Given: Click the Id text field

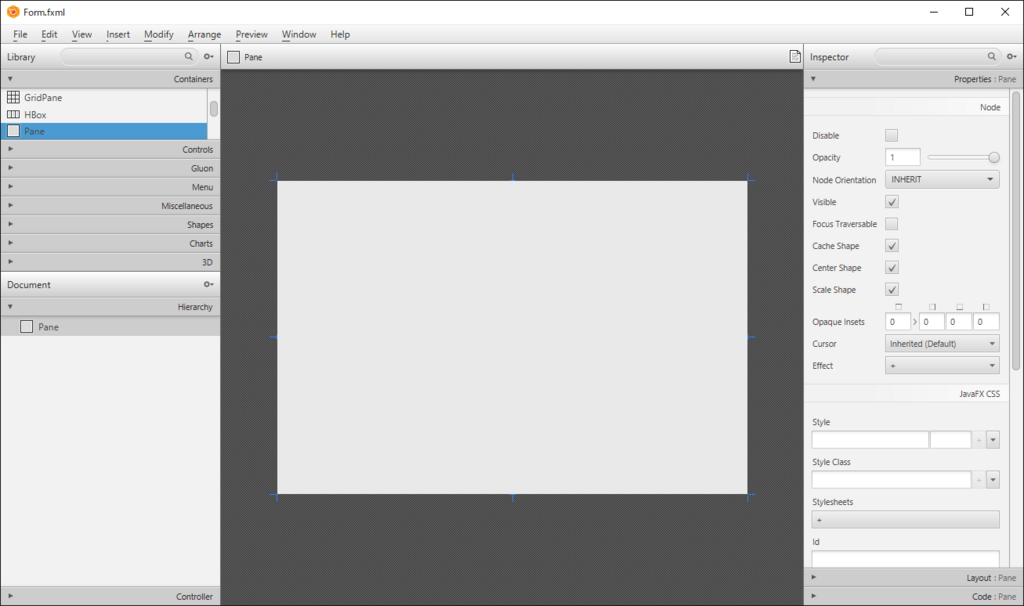Looking at the screenshot, I should (x=905, y=559).
